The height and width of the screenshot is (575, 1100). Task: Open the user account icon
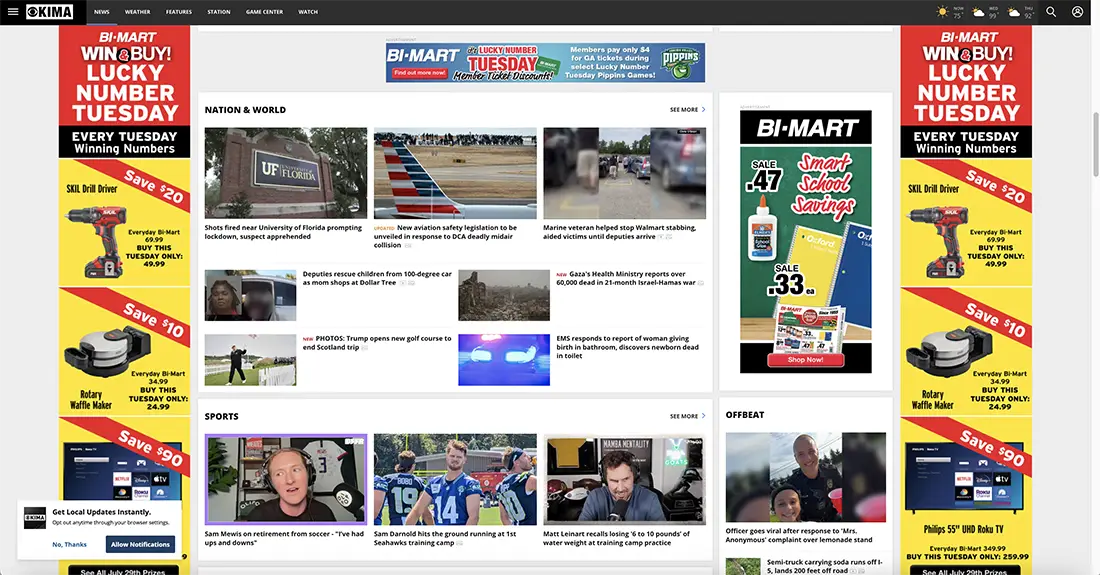1078,12
